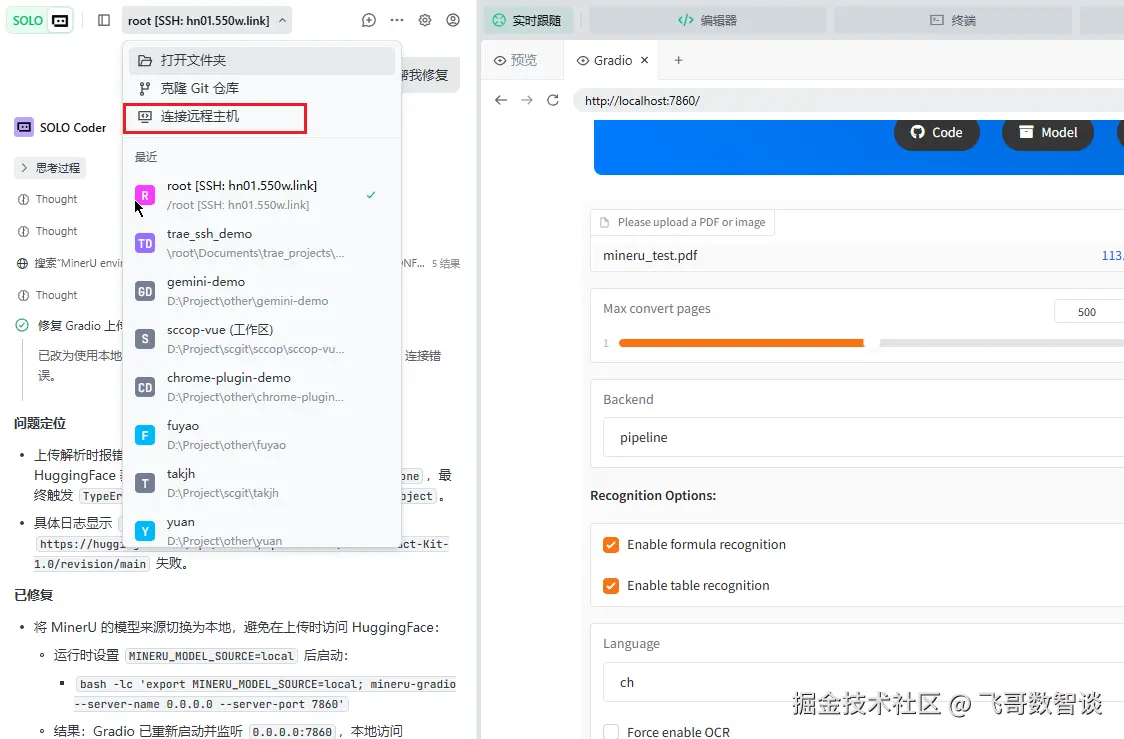Open recent project gemini-demo
The image size is (1124, 739).
[262, 291]
